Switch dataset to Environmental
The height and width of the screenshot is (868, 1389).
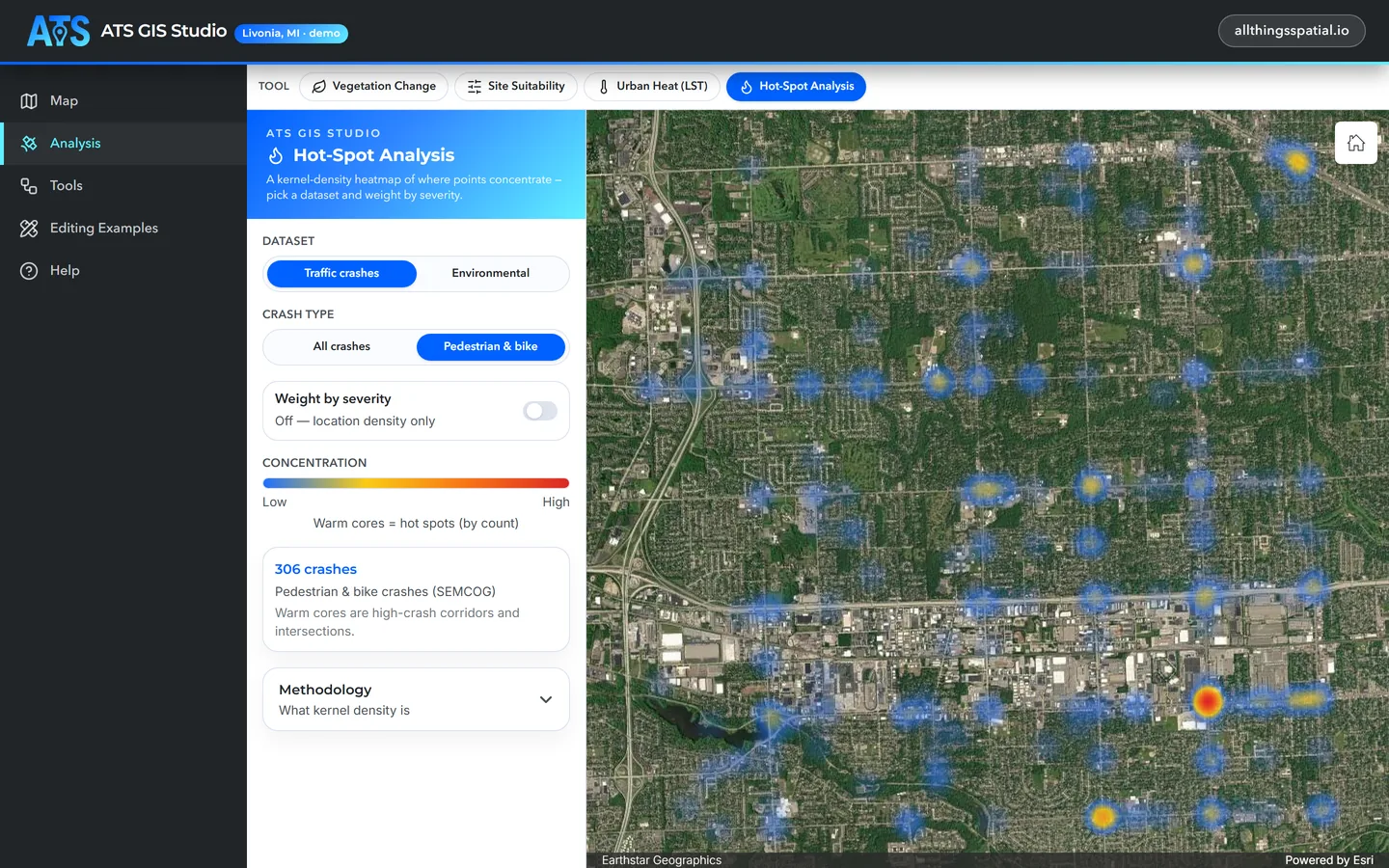click(x=491, y=274)
